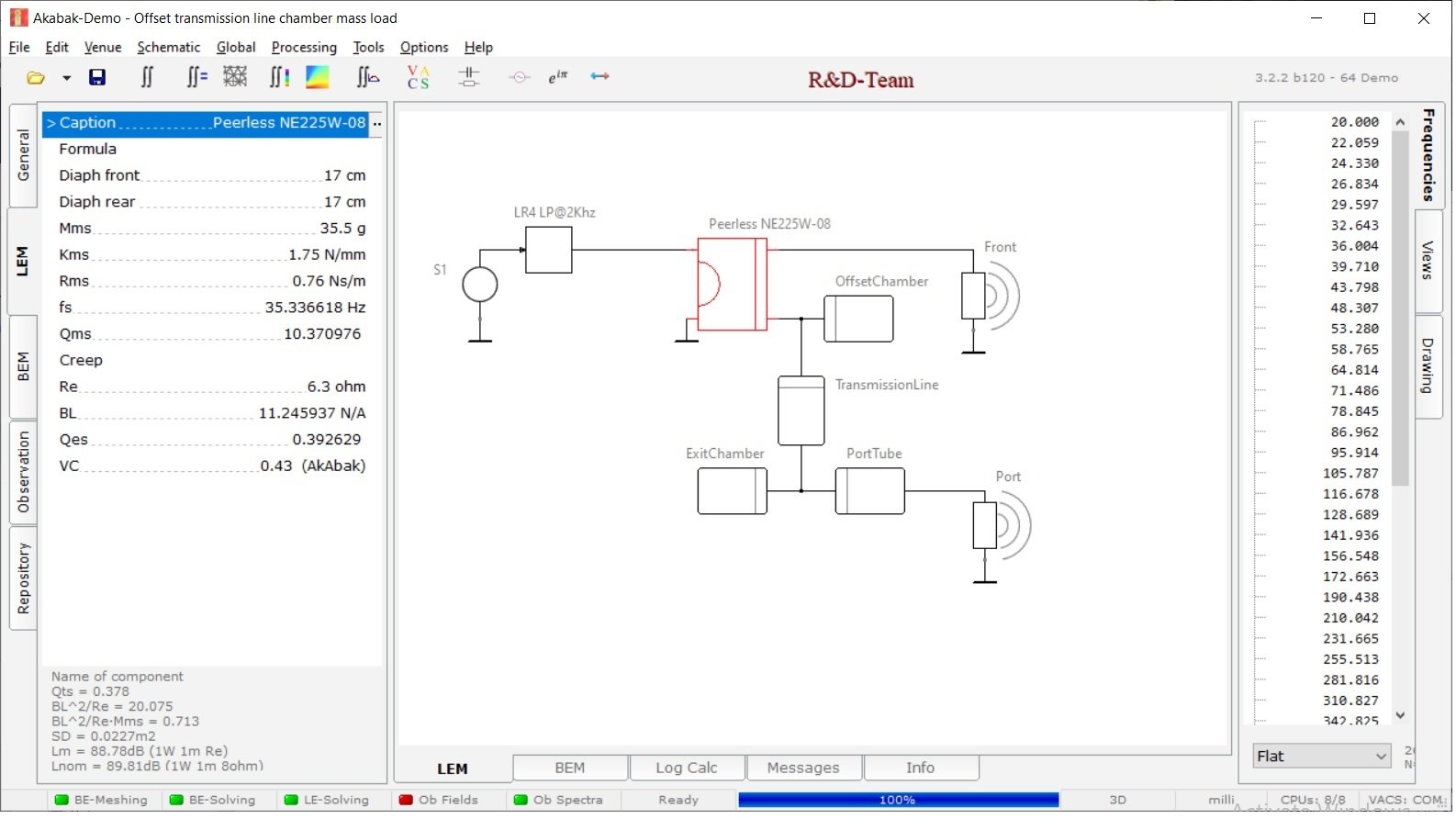
Task: Select the Mms 35.5 g row
Action: pyautogui.click(x=212, y=229)
